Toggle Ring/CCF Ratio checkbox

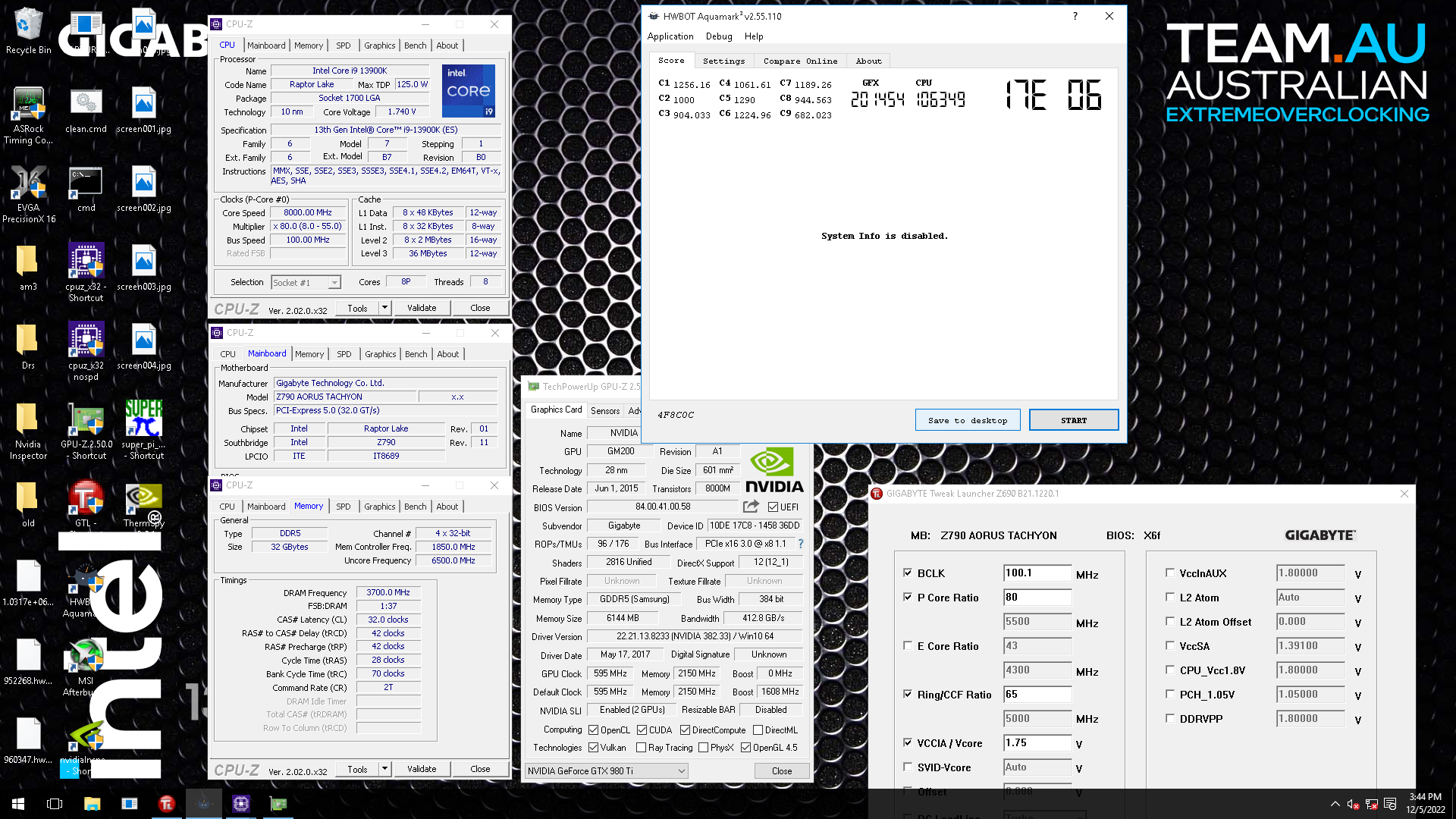(908, 694)
